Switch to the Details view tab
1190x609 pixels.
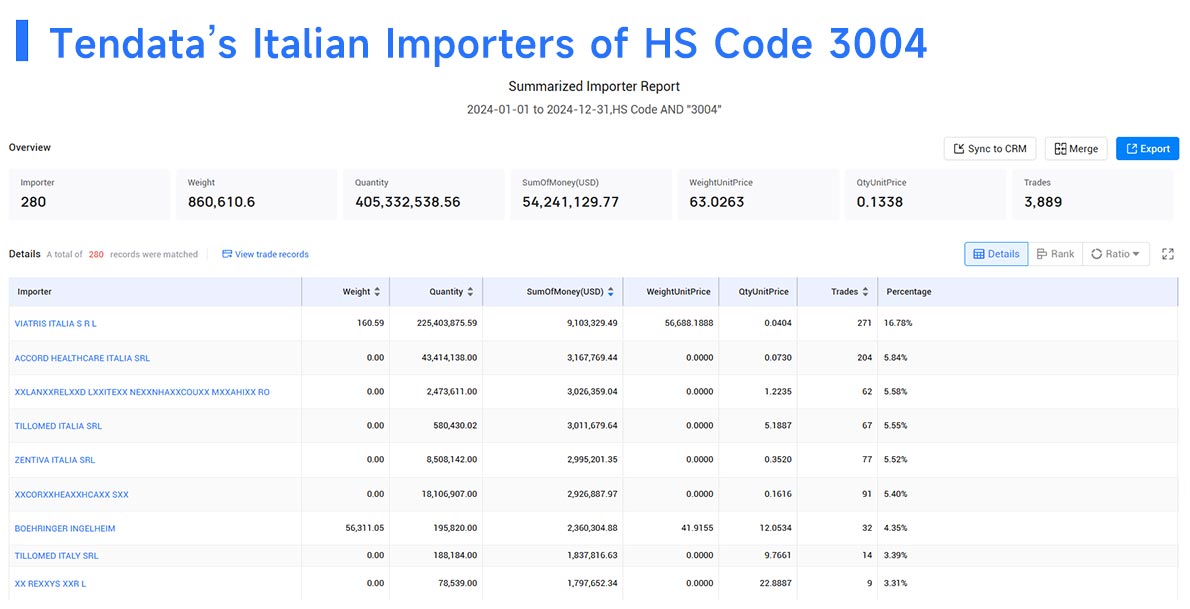[x=996, y=254]
